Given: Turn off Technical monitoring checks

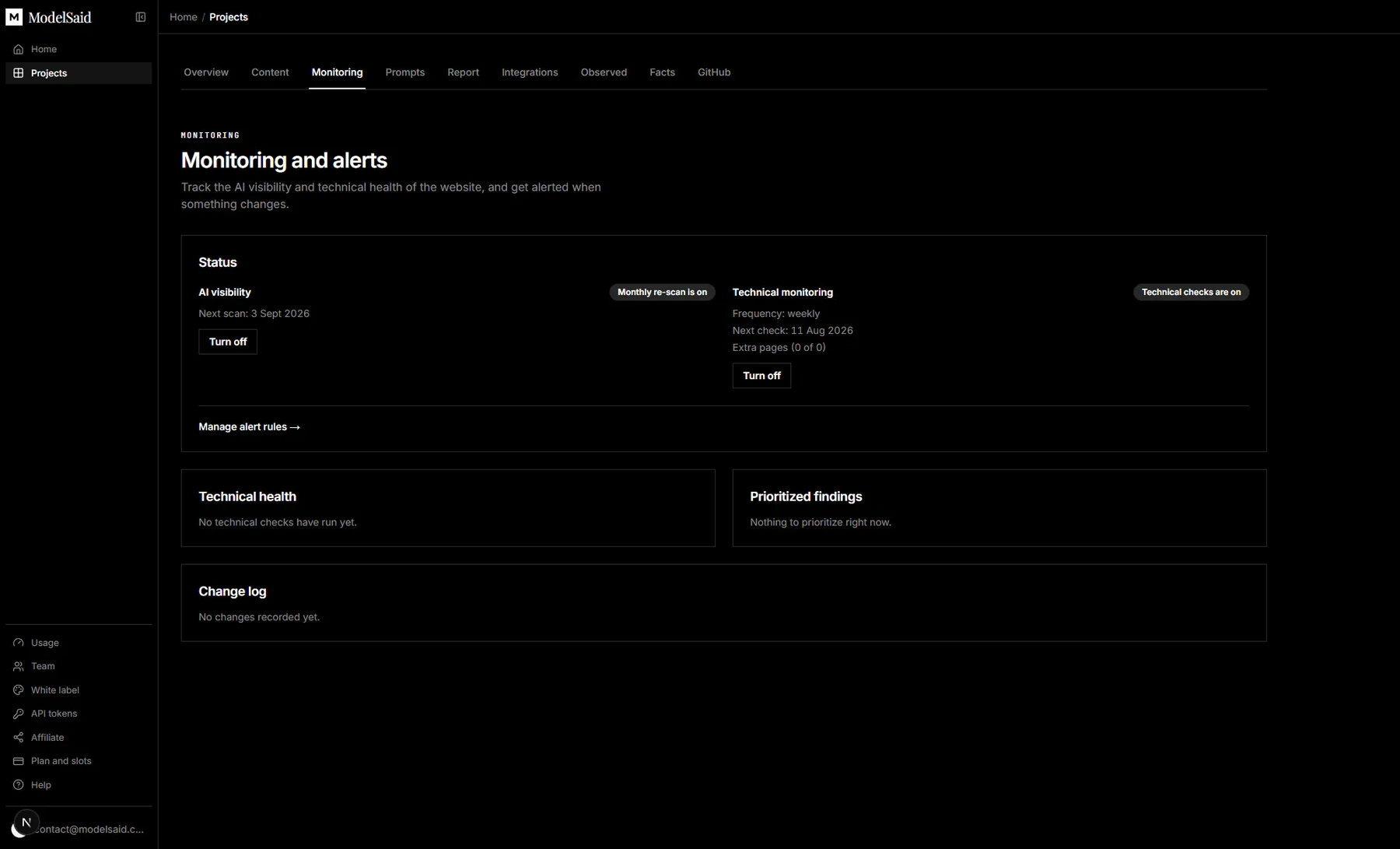Looking at the screenshot, I should tap(761, 376).
